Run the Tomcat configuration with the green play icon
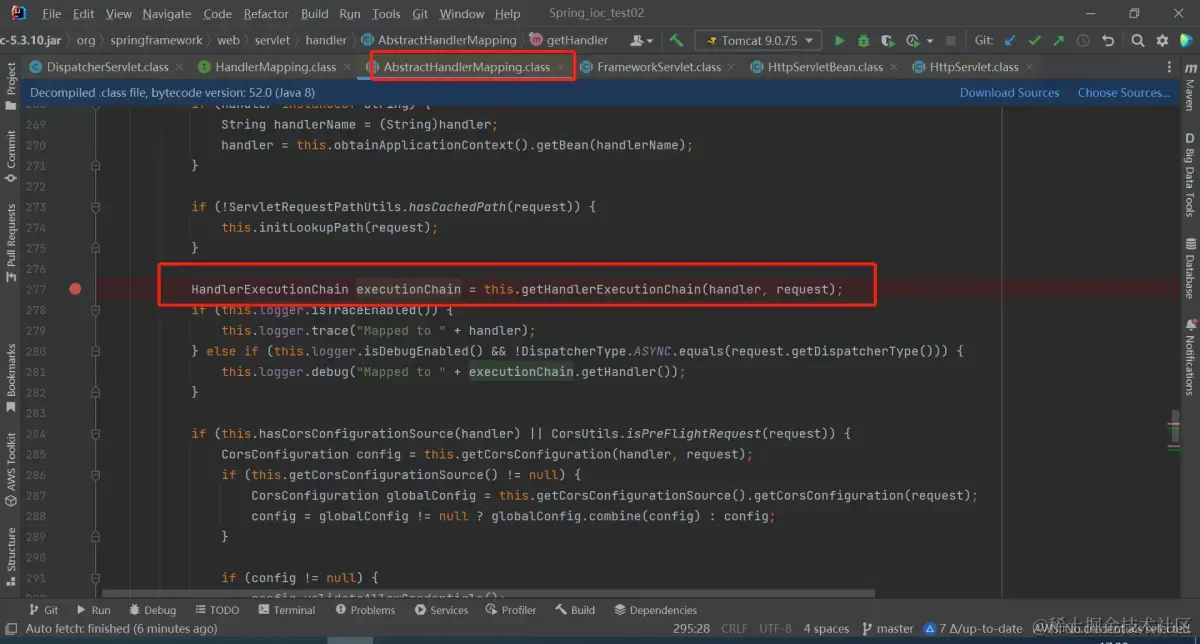The image size is (1200, 644). coord(839,41)
